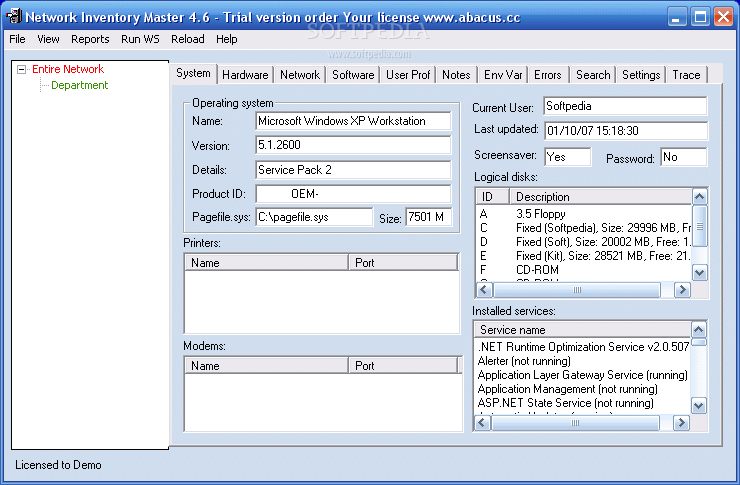This screenshot has height=485, width=740.
Task: Click the Screensaver field showing Yes
Action: pyautogui.click(x=568, y=157)
